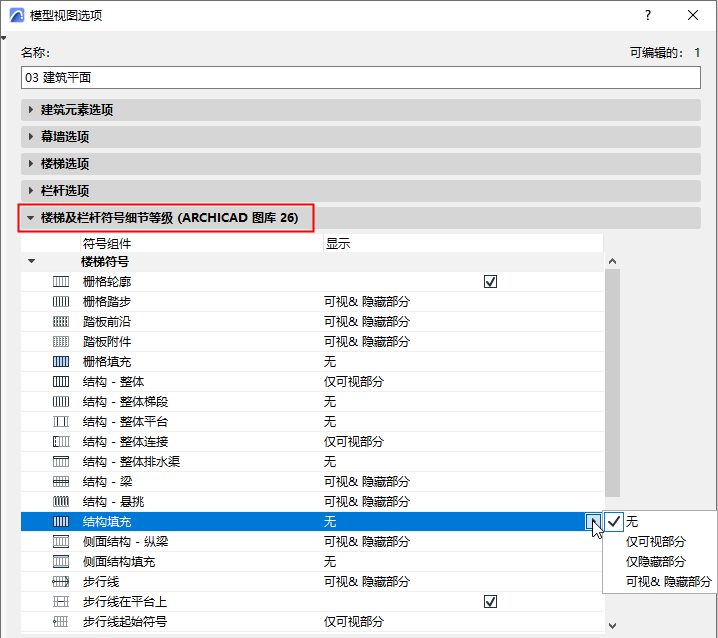Click the 步行线在平台上 row icon
Screen dimensions: 718x638
pyautogui.click(x=61, y=602)
